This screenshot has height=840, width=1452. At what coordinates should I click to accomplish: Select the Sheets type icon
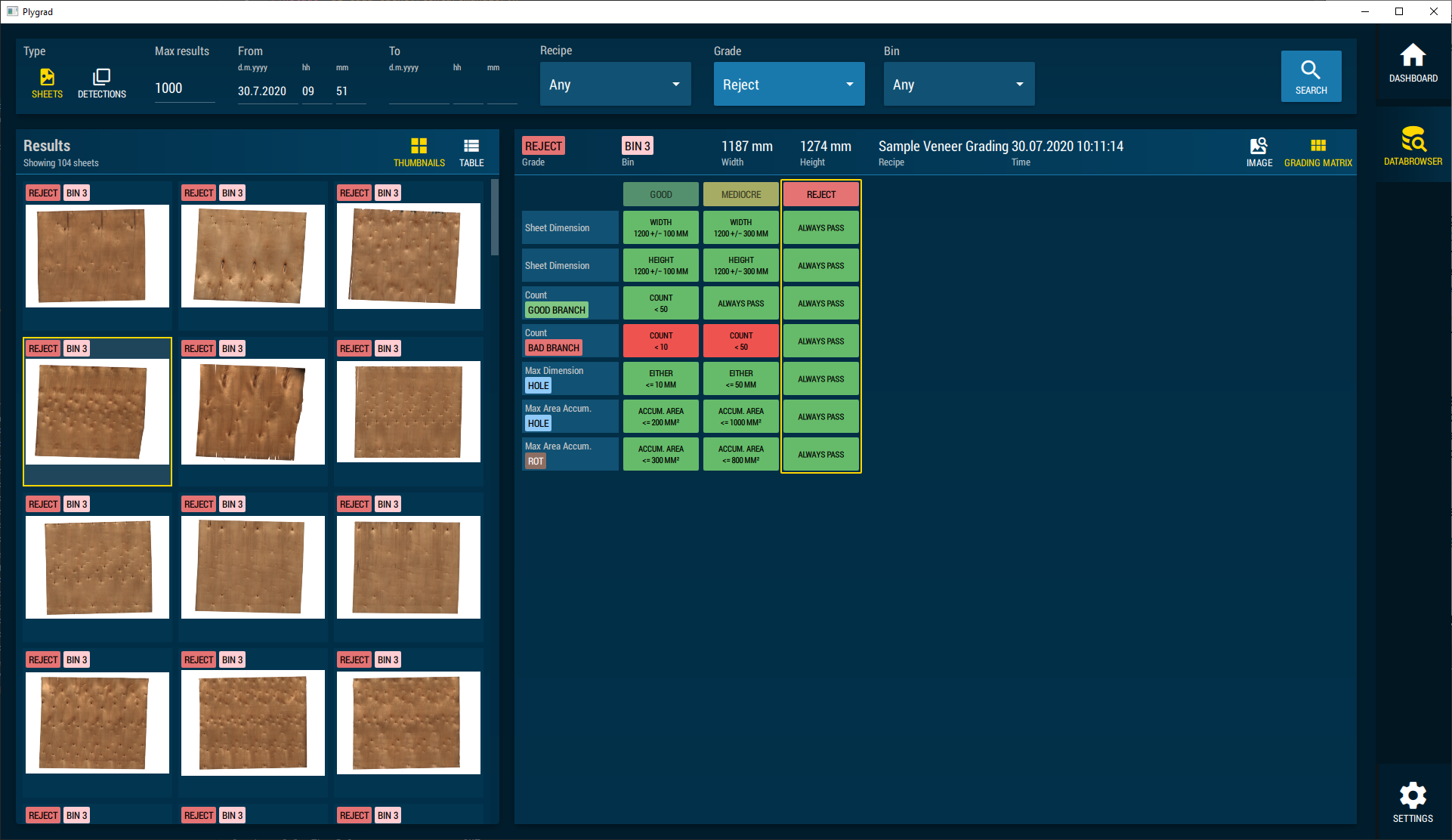[x=47, y=83]
